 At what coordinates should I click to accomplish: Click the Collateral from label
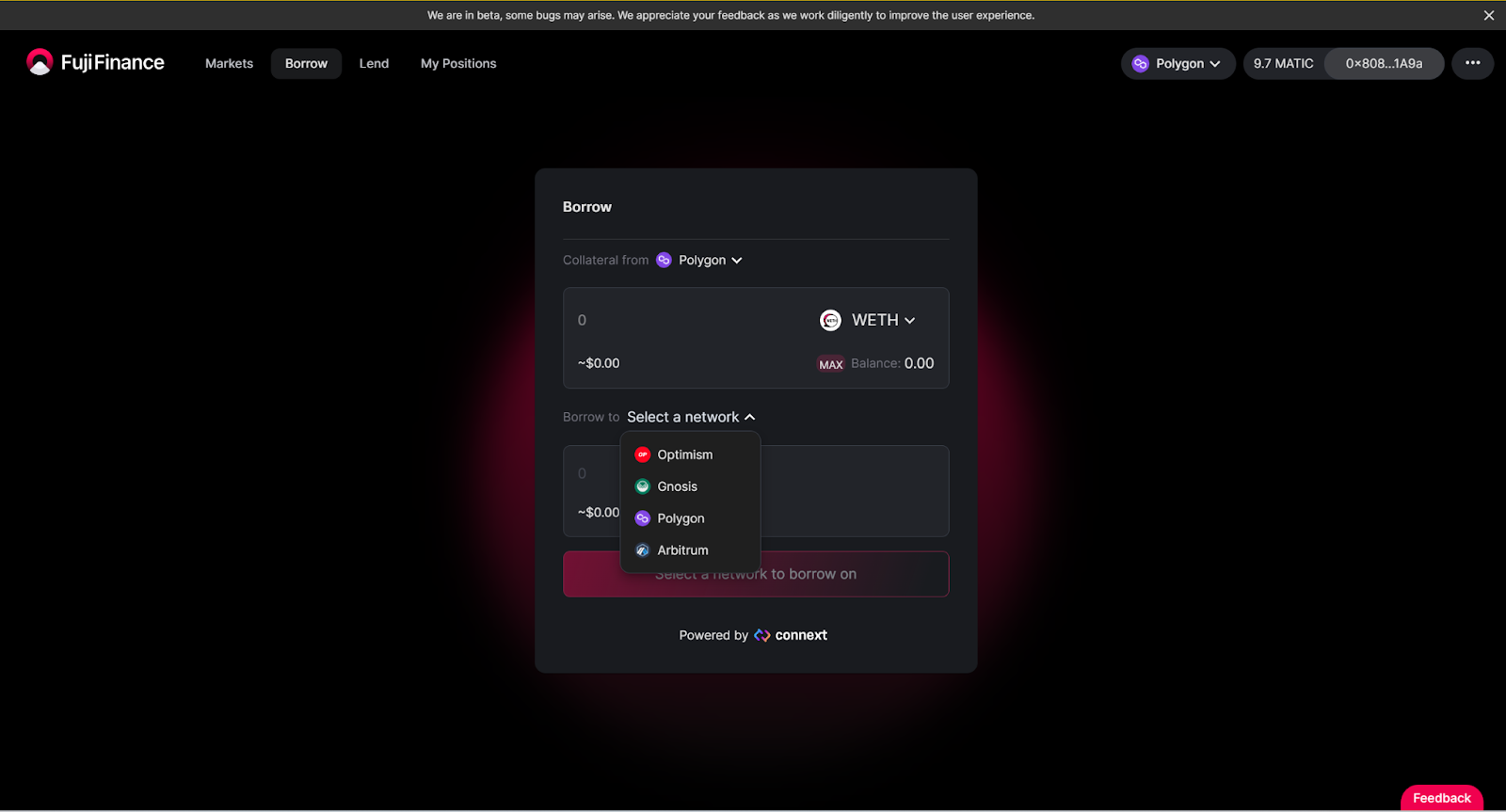(x=605, y=260)
